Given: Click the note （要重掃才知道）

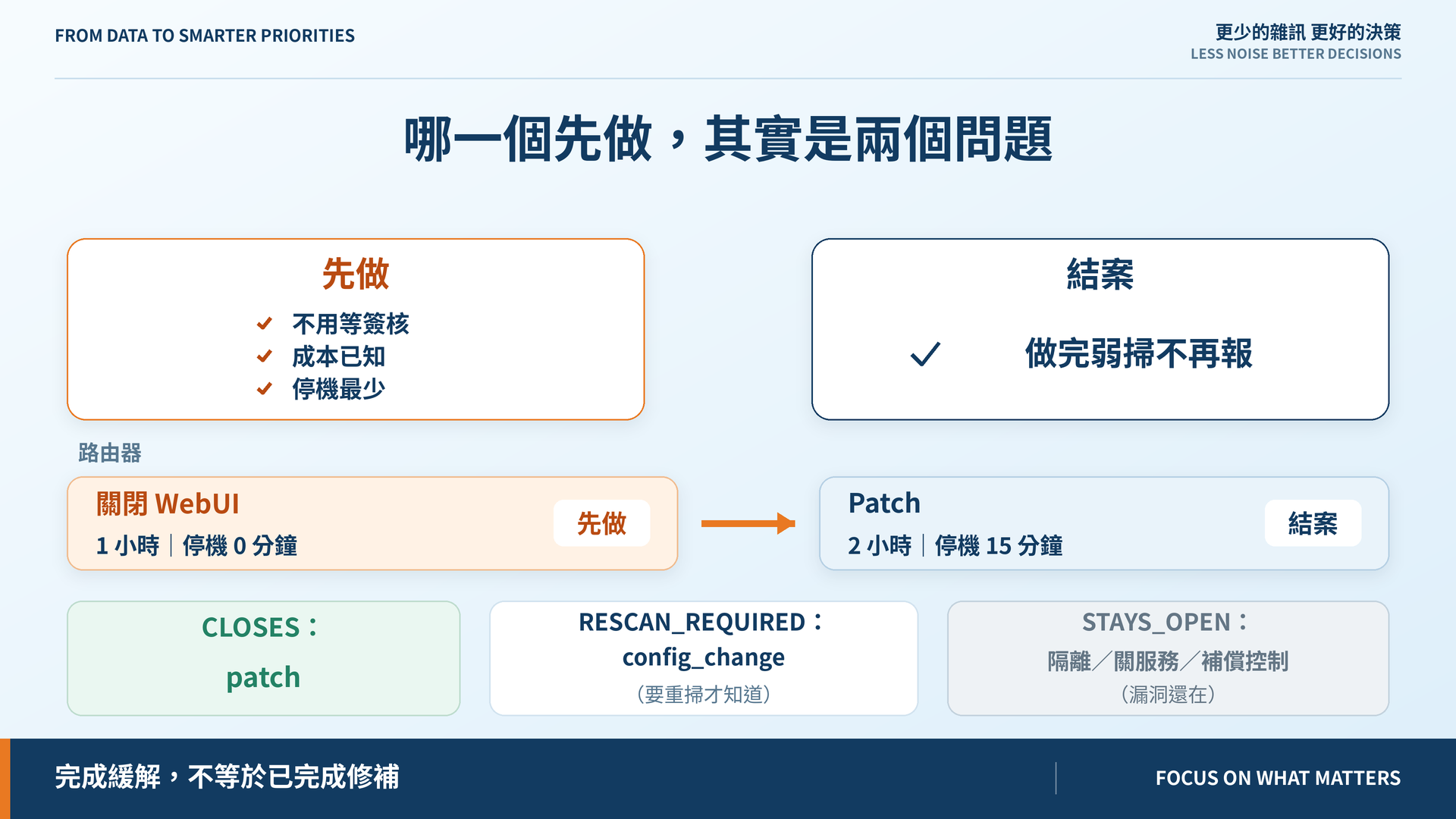Looking at the screenshot, I should tap(704, 695).
